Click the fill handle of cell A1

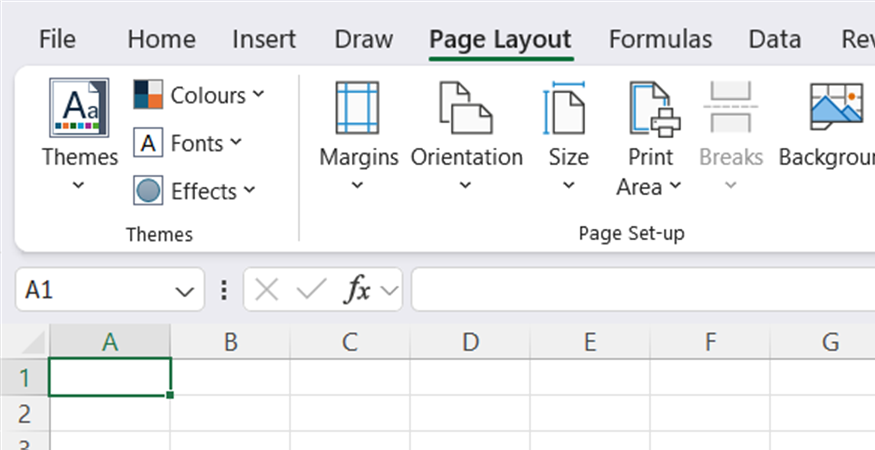pyautogui.click(x=170, y=395)
